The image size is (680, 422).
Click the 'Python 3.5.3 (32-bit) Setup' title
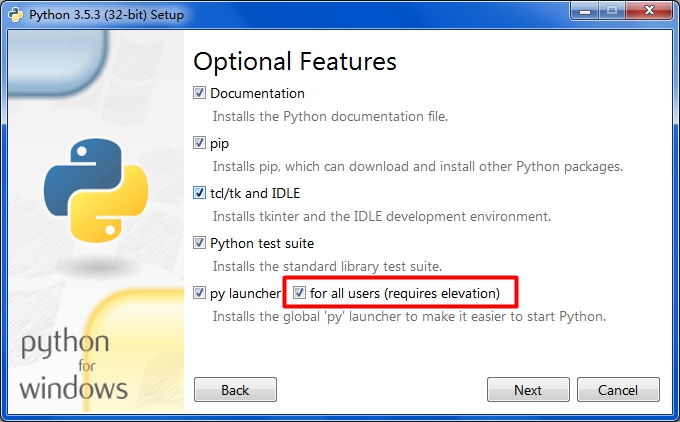(107, 15)
